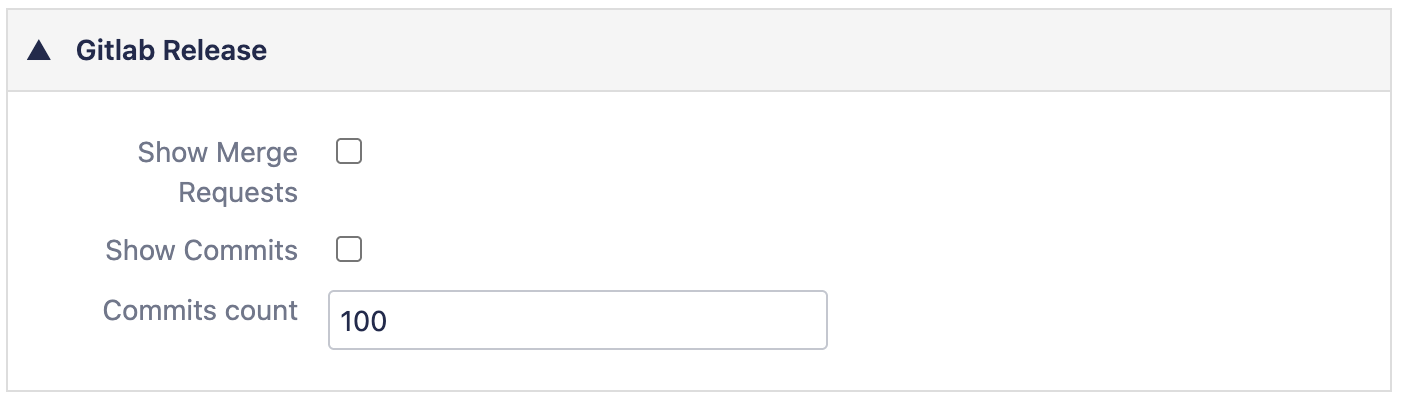
Task: Turn on merge requests display checkbox
Action: point(348,152)
